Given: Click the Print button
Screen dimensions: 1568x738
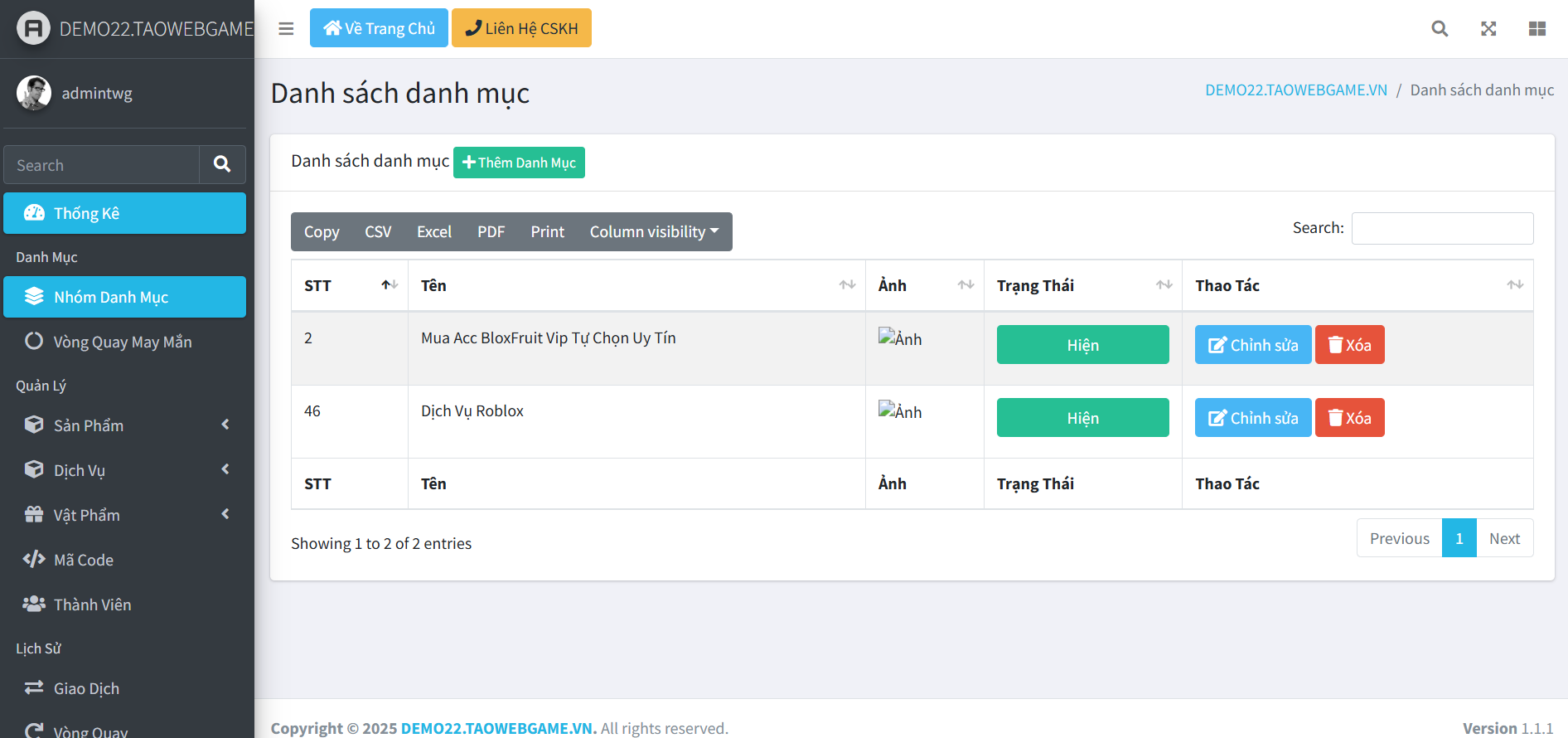Looking at the screenshot, I should (548, 231).
